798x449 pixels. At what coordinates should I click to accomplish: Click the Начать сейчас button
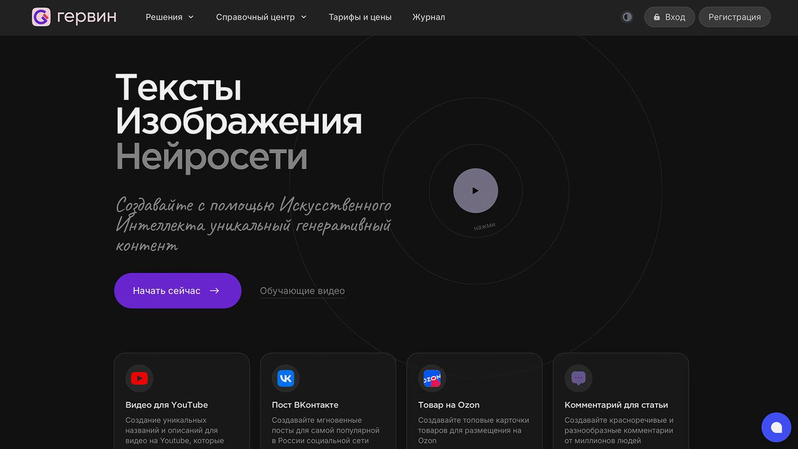[177, 291]
